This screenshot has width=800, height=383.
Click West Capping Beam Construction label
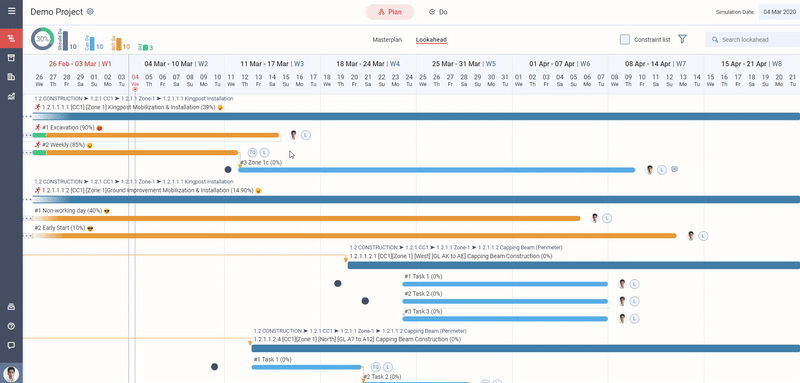(451, 256)
